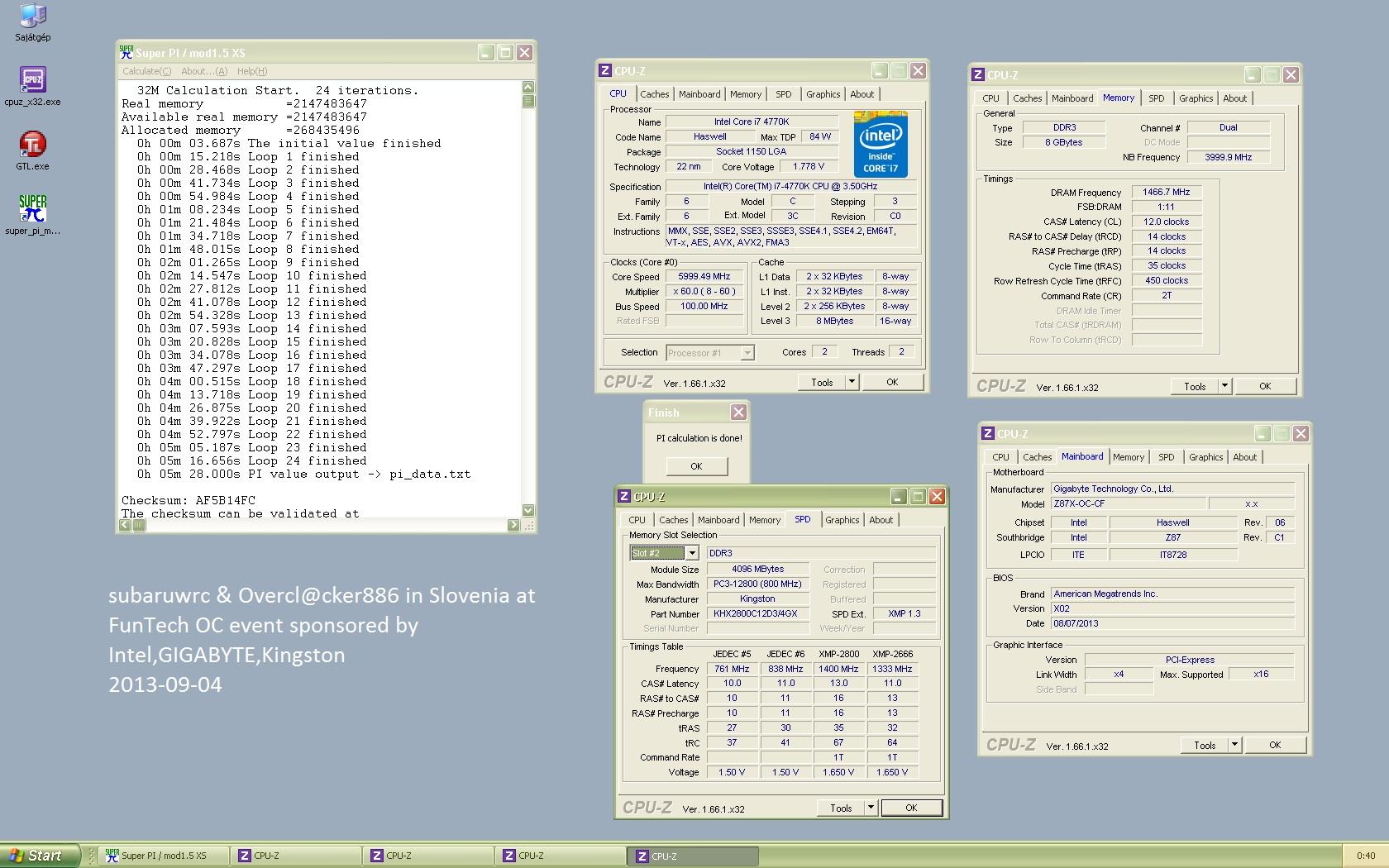The image size is (1389, 868).
Task: Click Tools button in the CPU-Z Motherboard window
Action: [1205, 745]
